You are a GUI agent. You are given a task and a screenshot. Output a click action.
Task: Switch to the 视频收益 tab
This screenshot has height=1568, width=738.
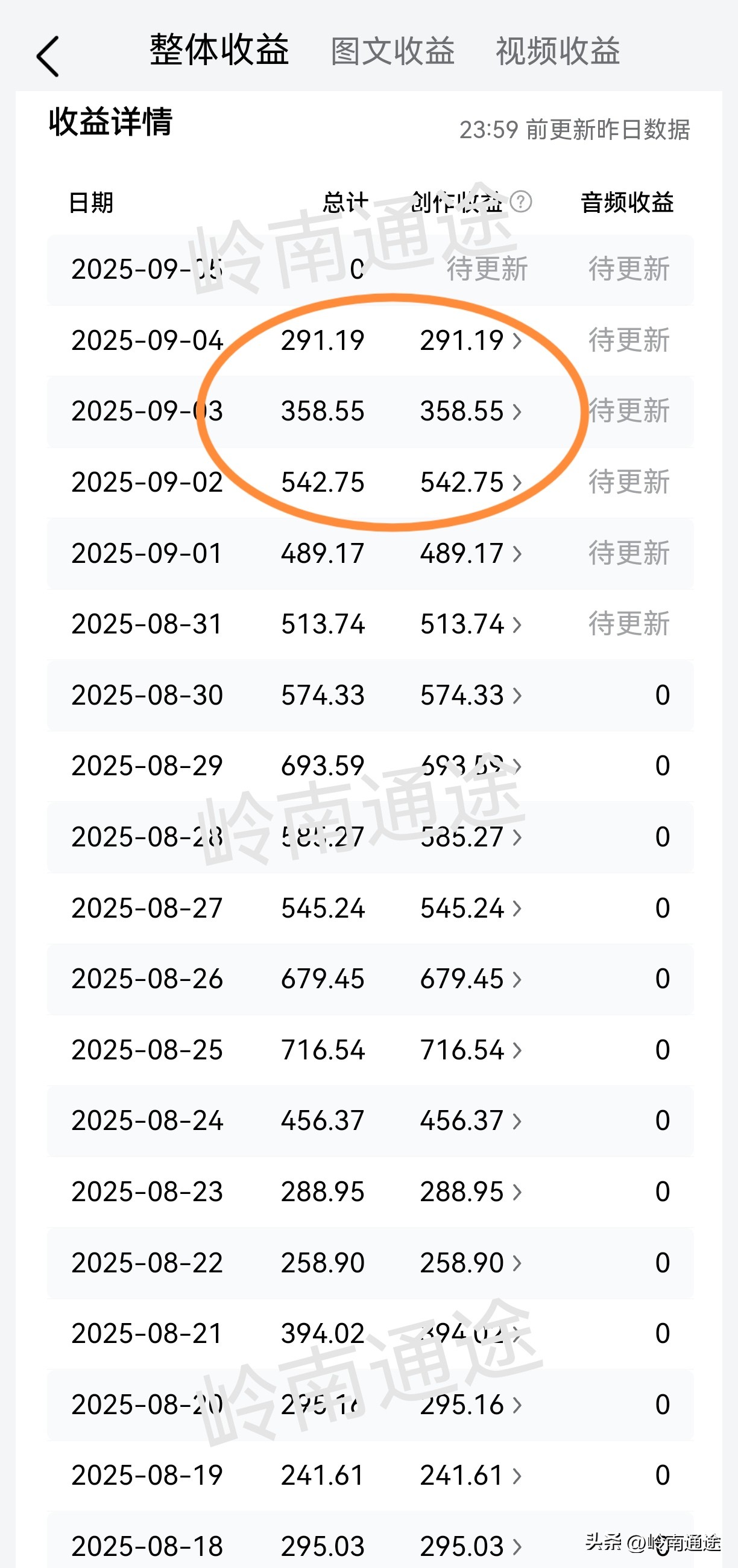(x=557, y=51)
